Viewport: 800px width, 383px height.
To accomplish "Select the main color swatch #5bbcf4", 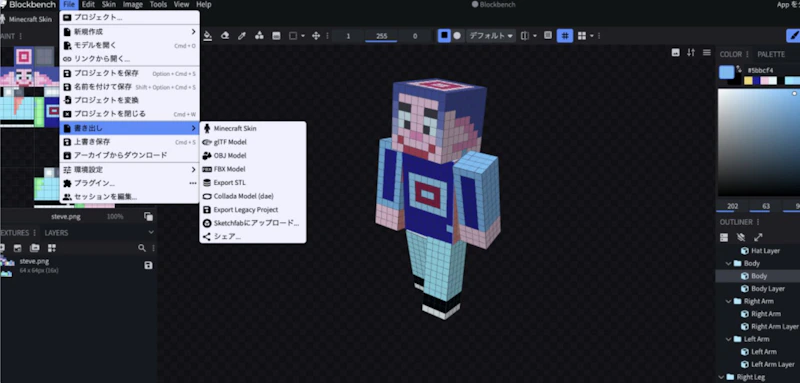I will [727, 72].
